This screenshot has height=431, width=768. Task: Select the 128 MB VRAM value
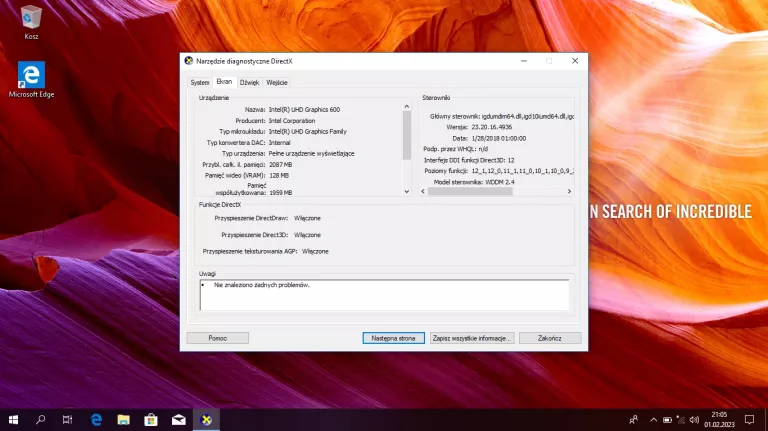[x=279, y=175]
